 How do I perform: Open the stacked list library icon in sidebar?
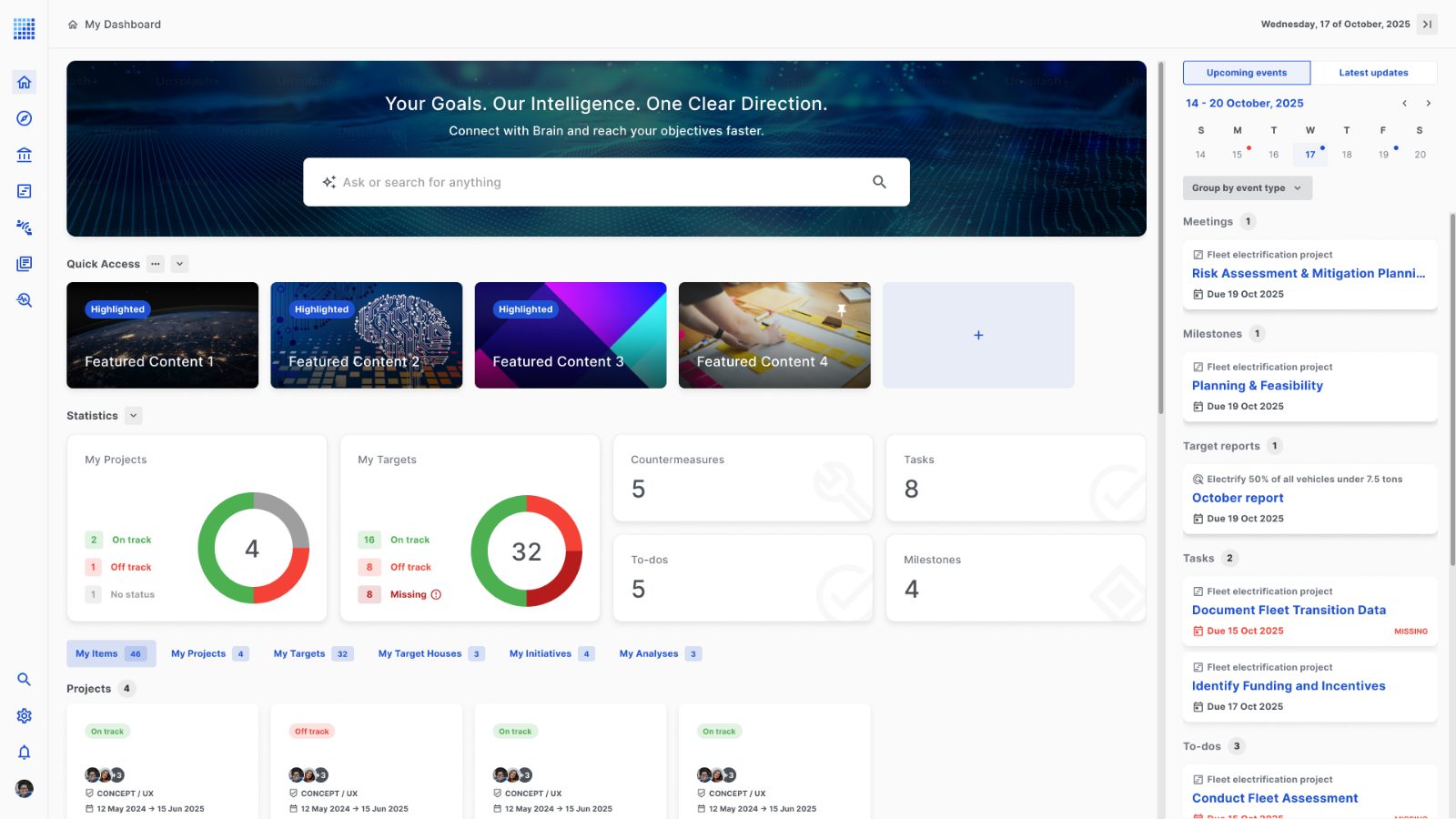click(25, 264)
